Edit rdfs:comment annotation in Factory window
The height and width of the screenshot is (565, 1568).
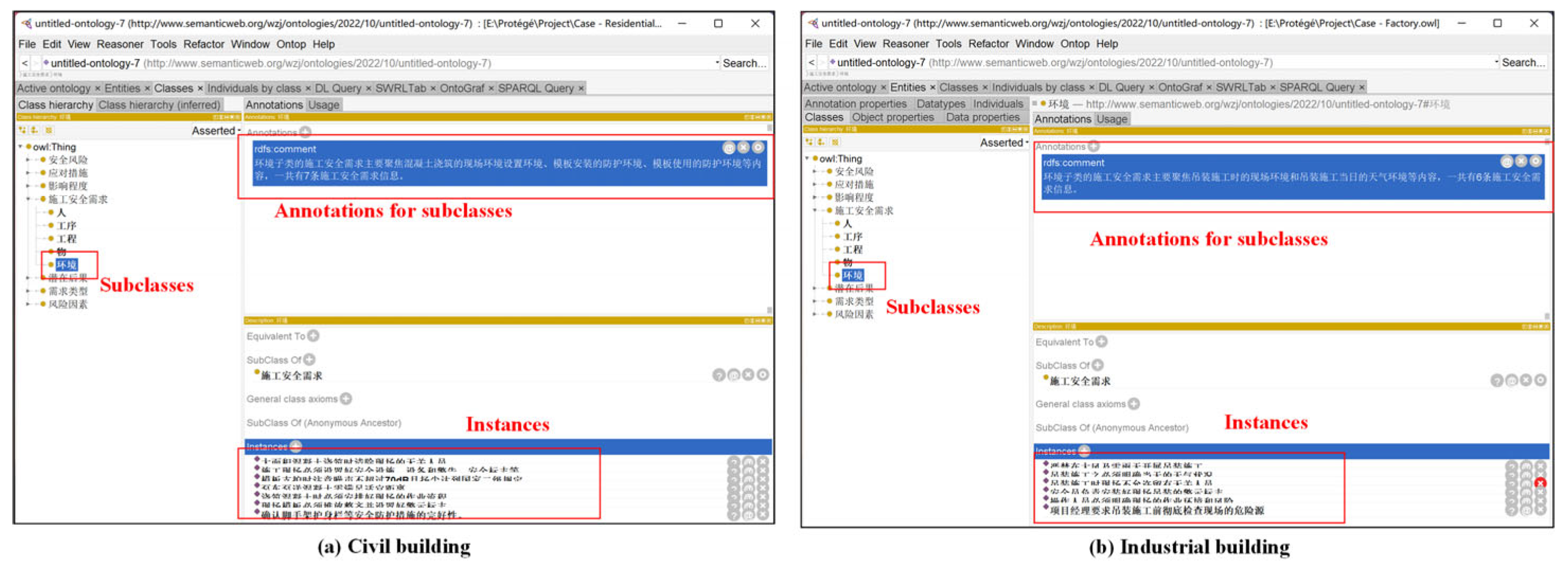1536,161
